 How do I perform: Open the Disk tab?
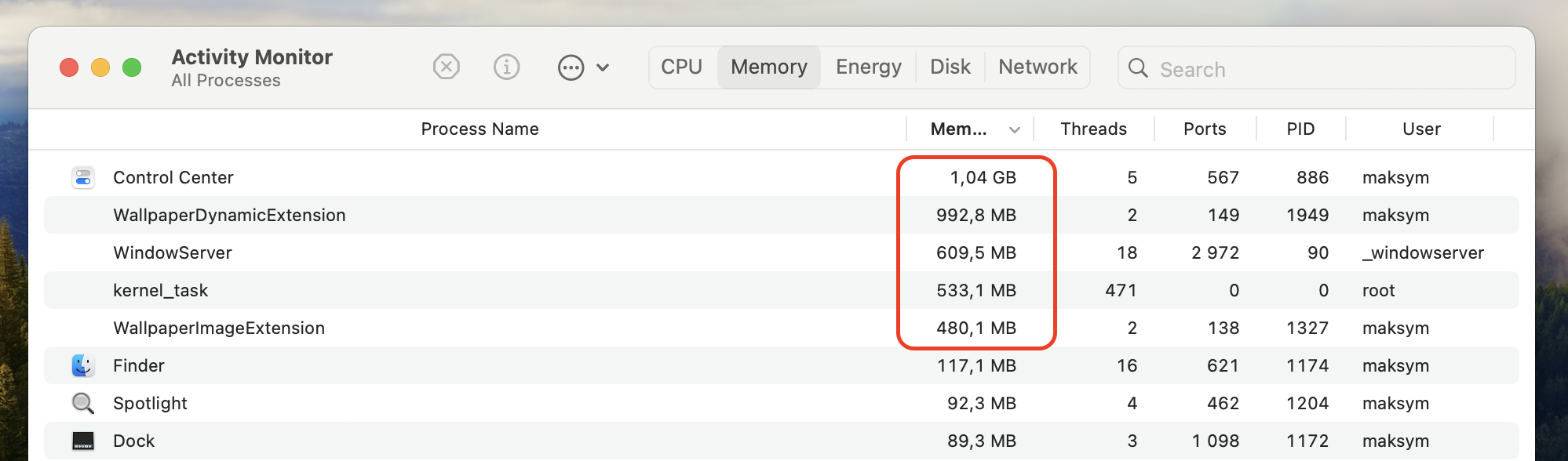950,67
